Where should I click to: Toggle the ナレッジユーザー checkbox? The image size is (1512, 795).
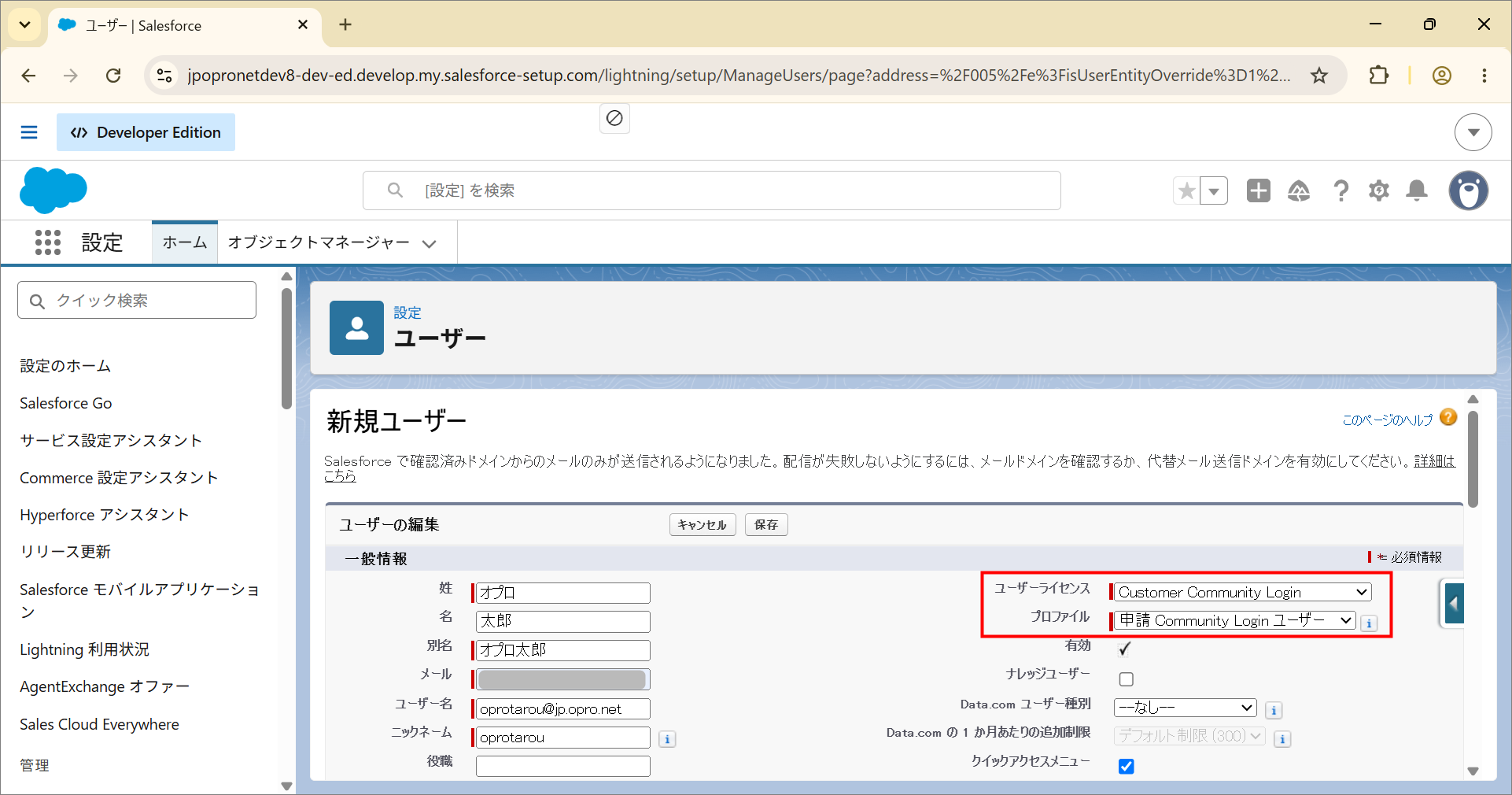click(1127, 679)
